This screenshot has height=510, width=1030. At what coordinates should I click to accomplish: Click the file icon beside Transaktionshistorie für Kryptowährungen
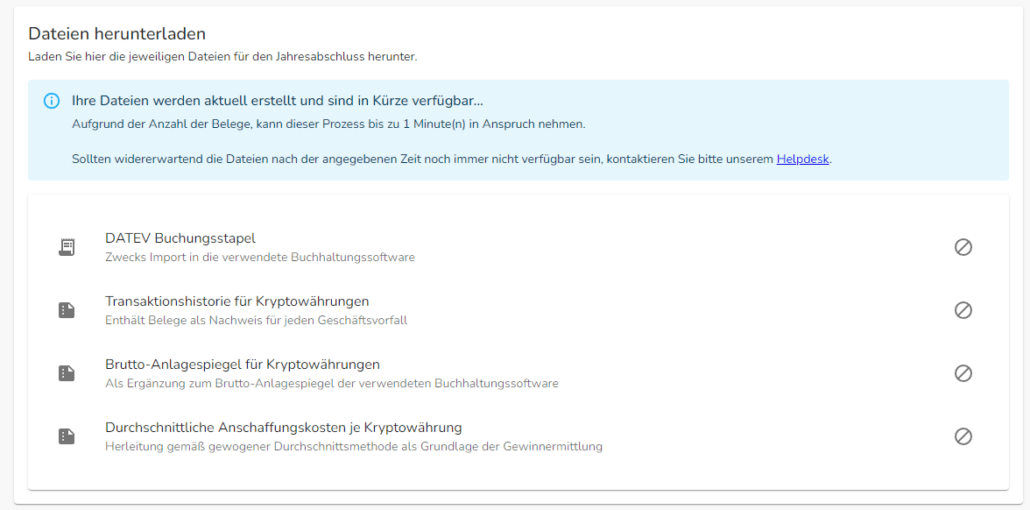point(66,310)
